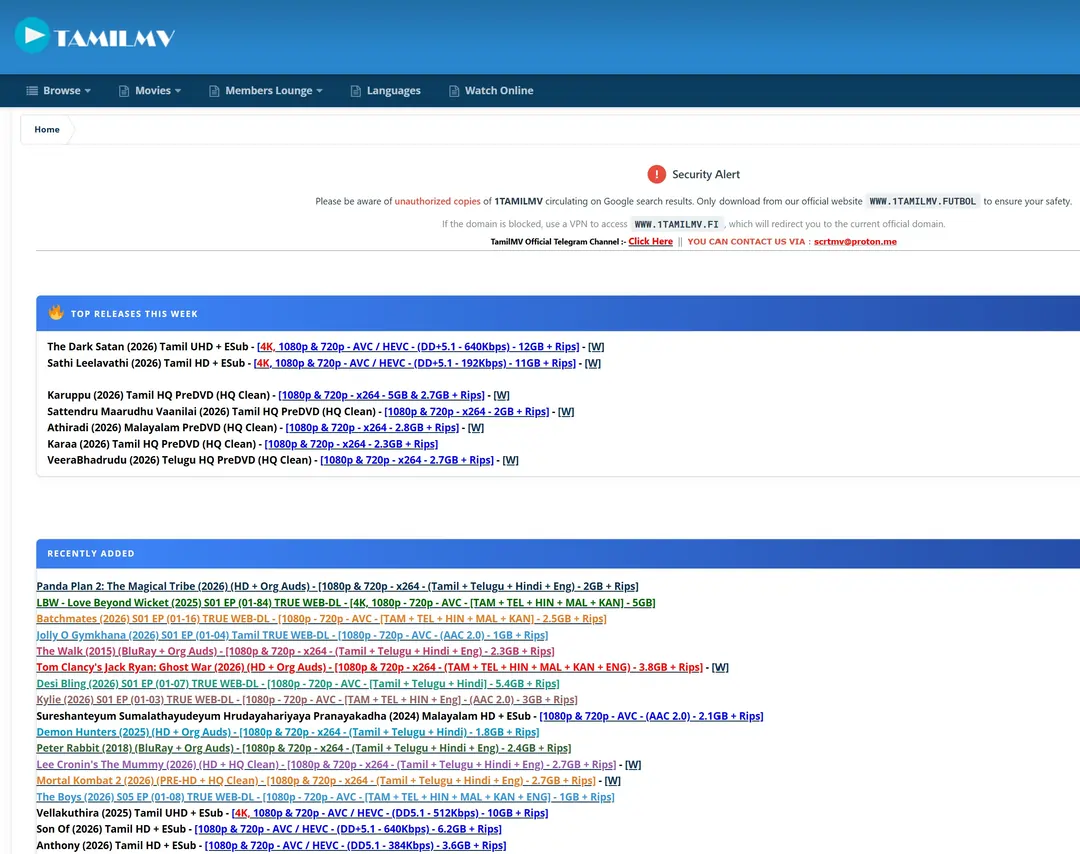1080x854 pixels.
Task: Expand the Browse dropdown arrow
Action: [87, 91]
